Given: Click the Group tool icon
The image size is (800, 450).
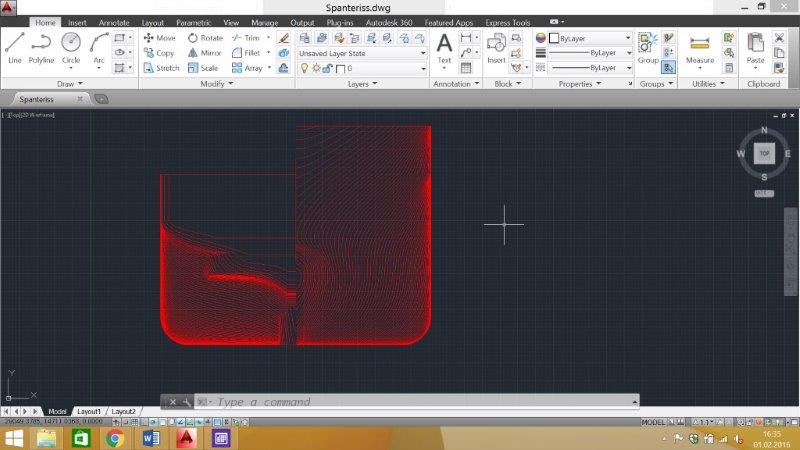Looking at the screenshot, I should click(x=648, y=48).
